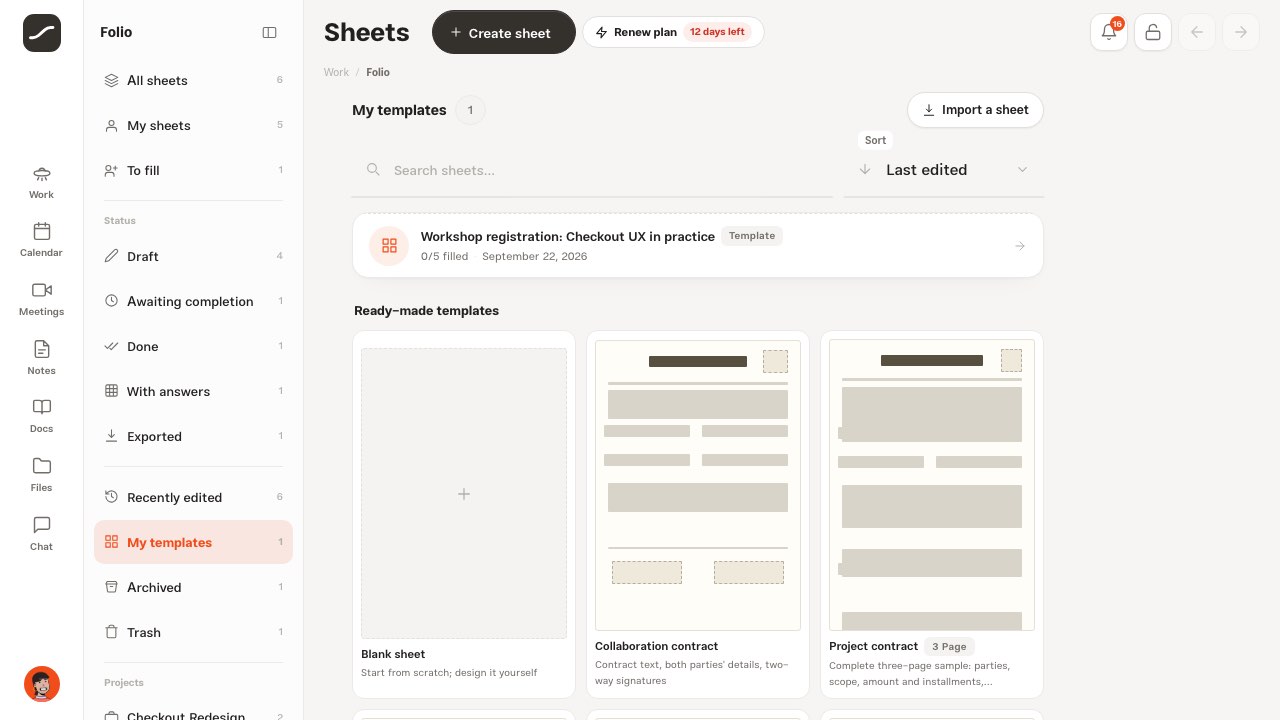Click the Folio breadcrumb text
This screenshot has height=720, width=1280.
[378, 72]
